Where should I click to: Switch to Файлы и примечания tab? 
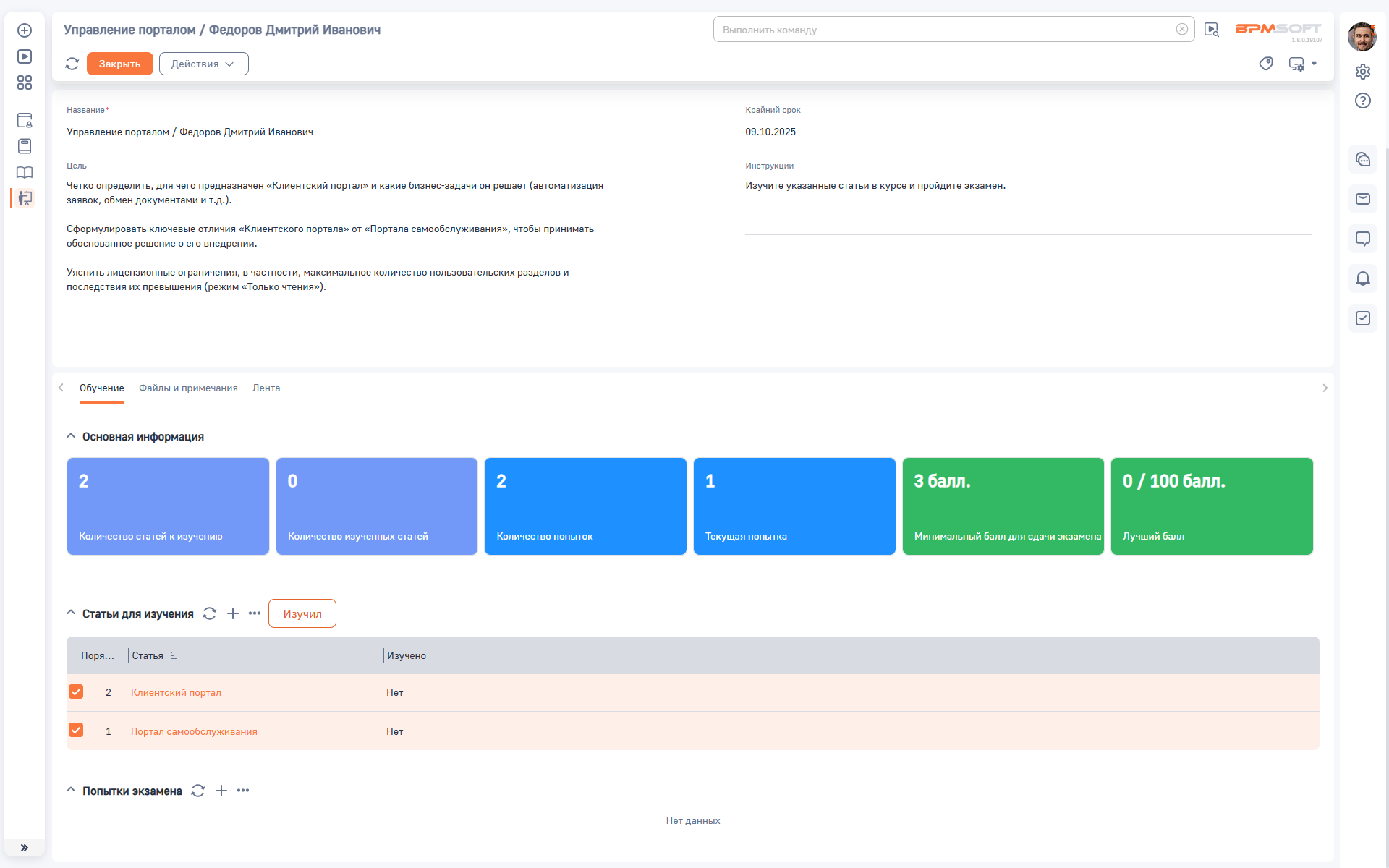tap(188, 388)
